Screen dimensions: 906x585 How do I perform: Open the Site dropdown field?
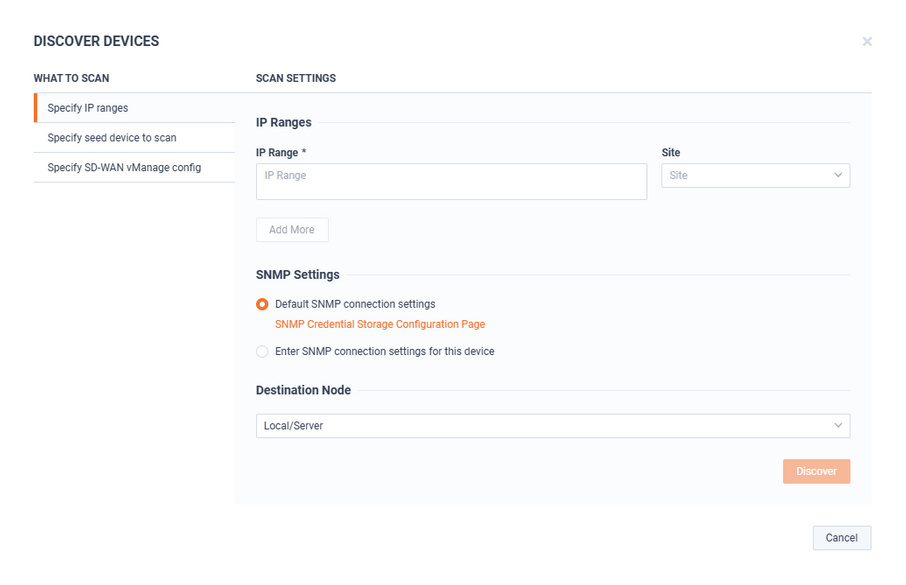755,175
